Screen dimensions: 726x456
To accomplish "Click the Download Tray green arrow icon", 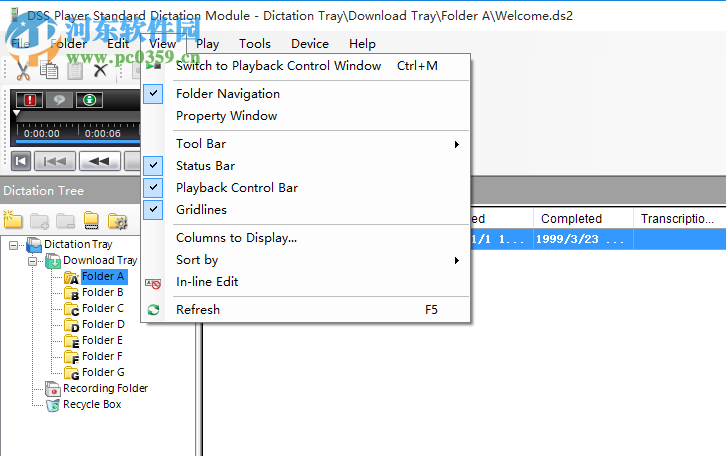I will (53, 261).
